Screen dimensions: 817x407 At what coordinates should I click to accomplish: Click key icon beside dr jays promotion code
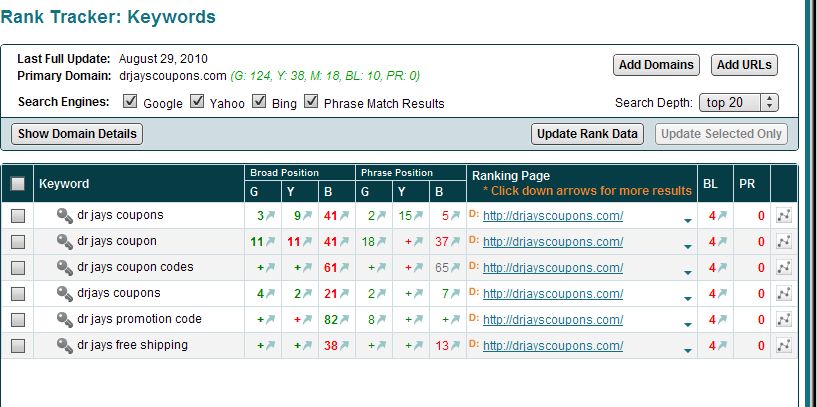pos(65,320)
